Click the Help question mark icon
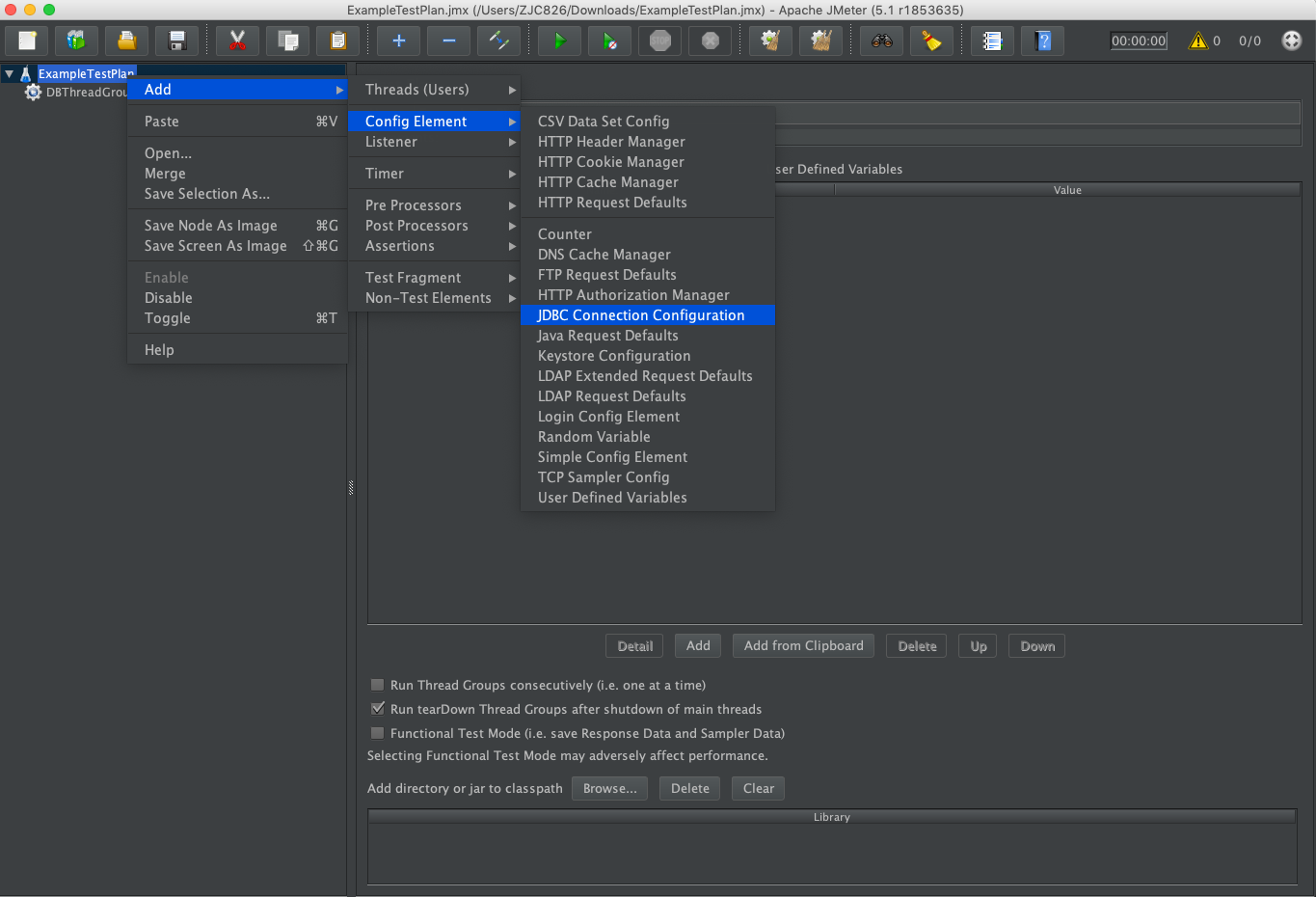Screen dimensions: 1316x897 coord(1042,41)
